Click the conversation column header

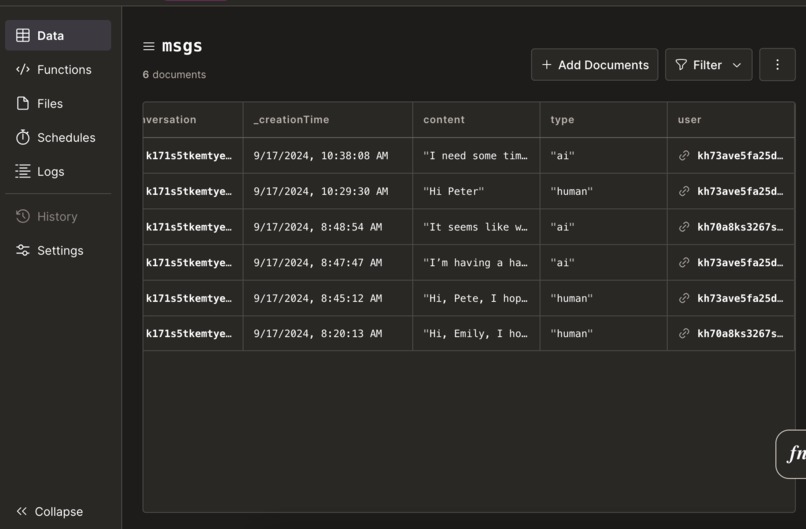(193, 119)
